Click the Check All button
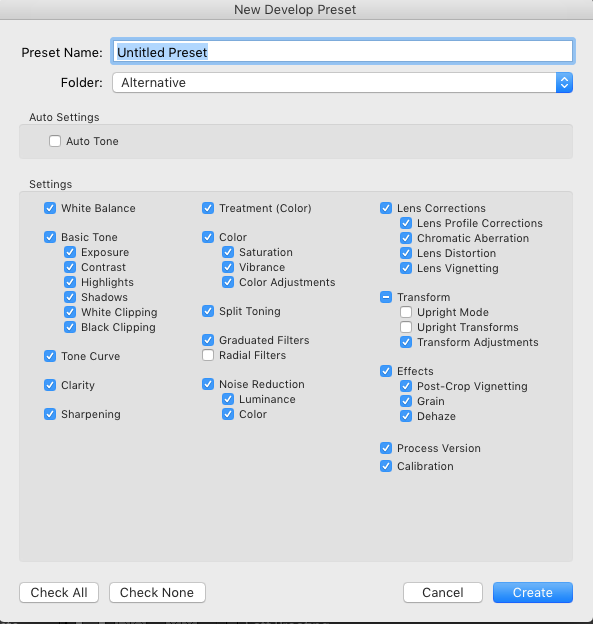Image resolution: width=593 pixels, height=624 pixels. (x=59, y=593)
